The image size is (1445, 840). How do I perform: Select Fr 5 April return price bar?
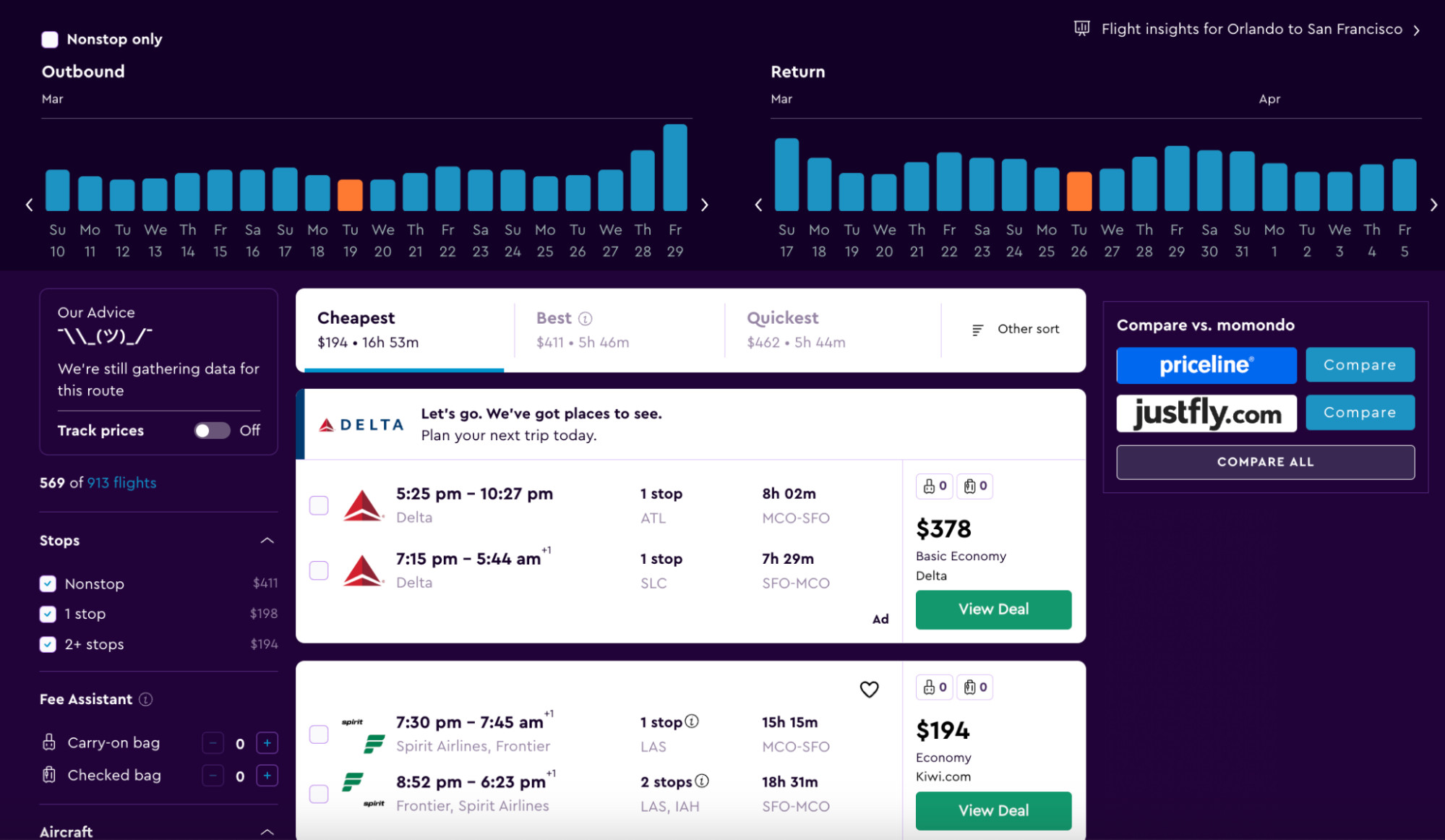(x=1404, y=184)
